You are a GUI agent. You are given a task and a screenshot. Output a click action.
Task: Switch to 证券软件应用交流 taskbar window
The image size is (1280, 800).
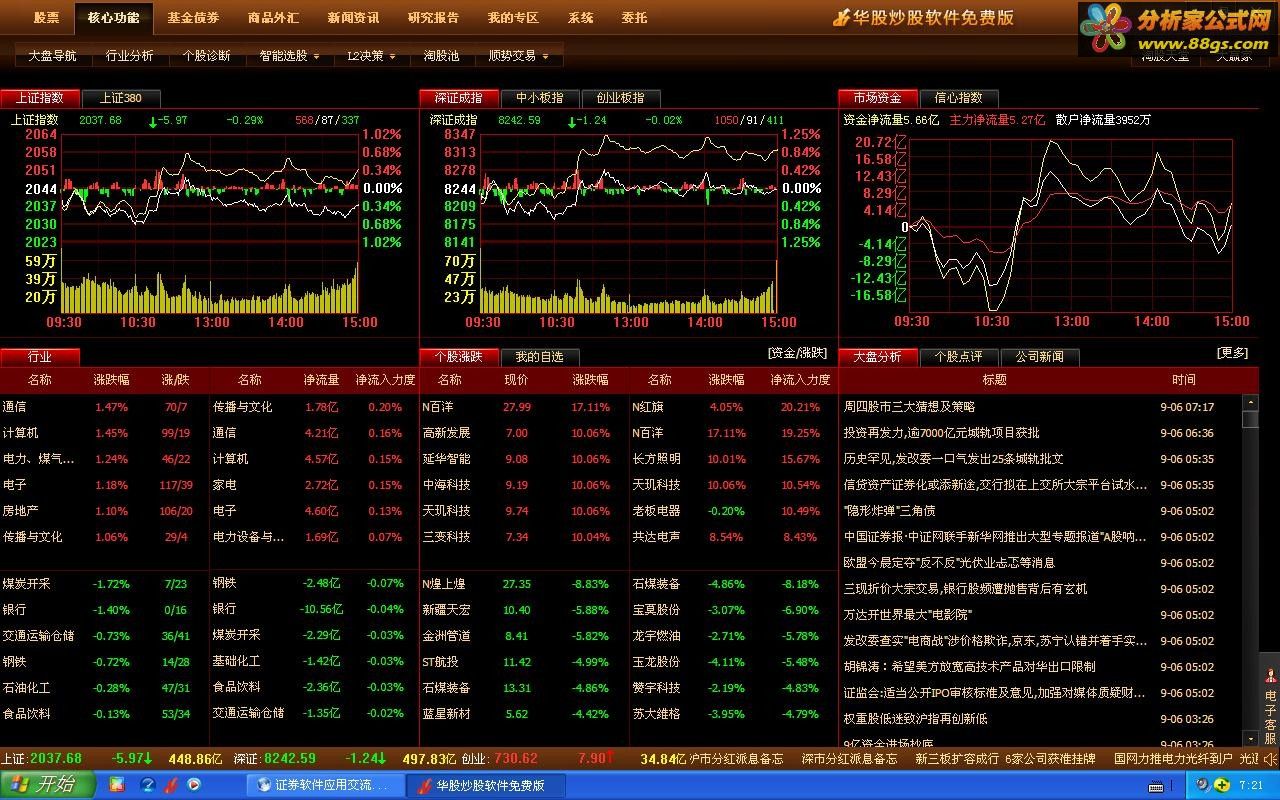click(x=325, y=786)
